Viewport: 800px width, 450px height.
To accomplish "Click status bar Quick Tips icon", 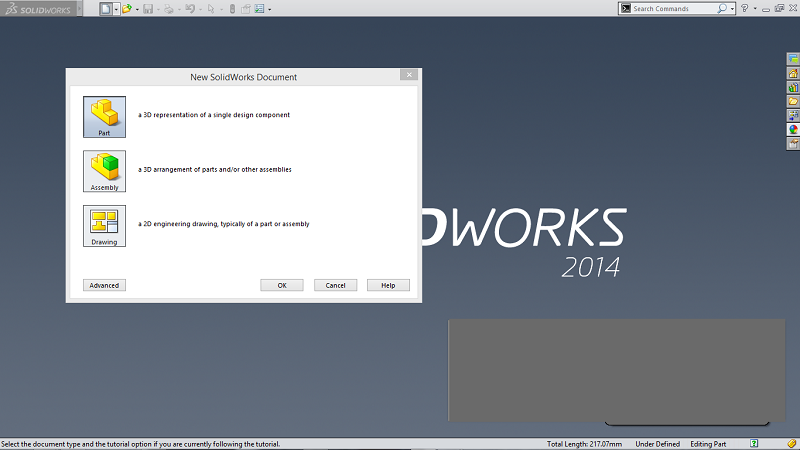I will coord(754,443).
